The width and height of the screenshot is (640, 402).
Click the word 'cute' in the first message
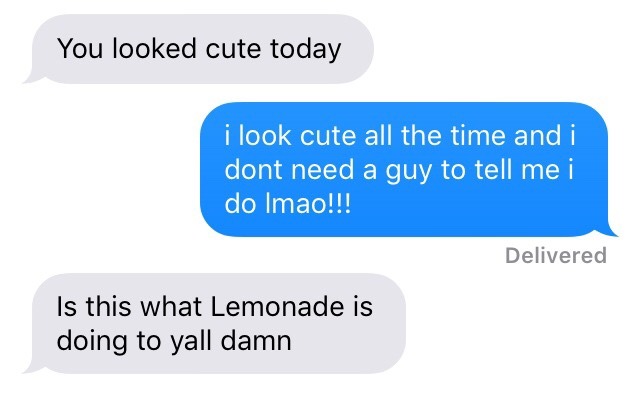point(233,49)
